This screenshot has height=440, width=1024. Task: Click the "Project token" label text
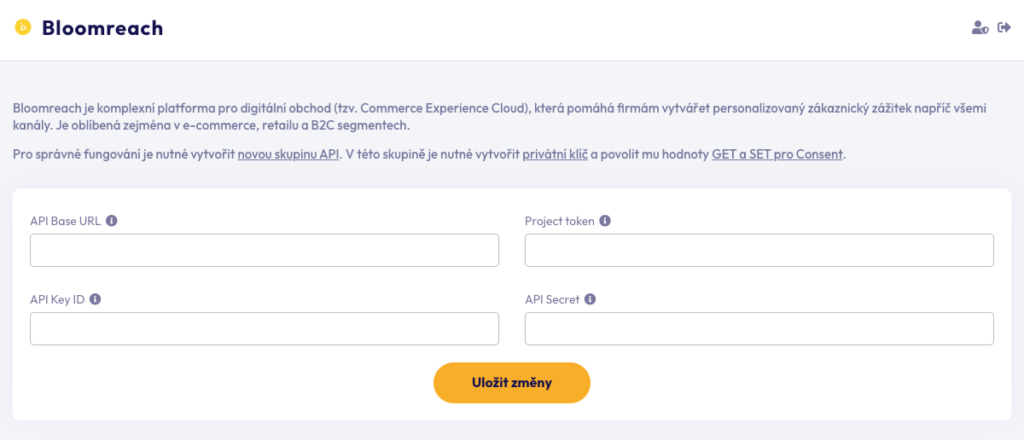tap(560, 221)
